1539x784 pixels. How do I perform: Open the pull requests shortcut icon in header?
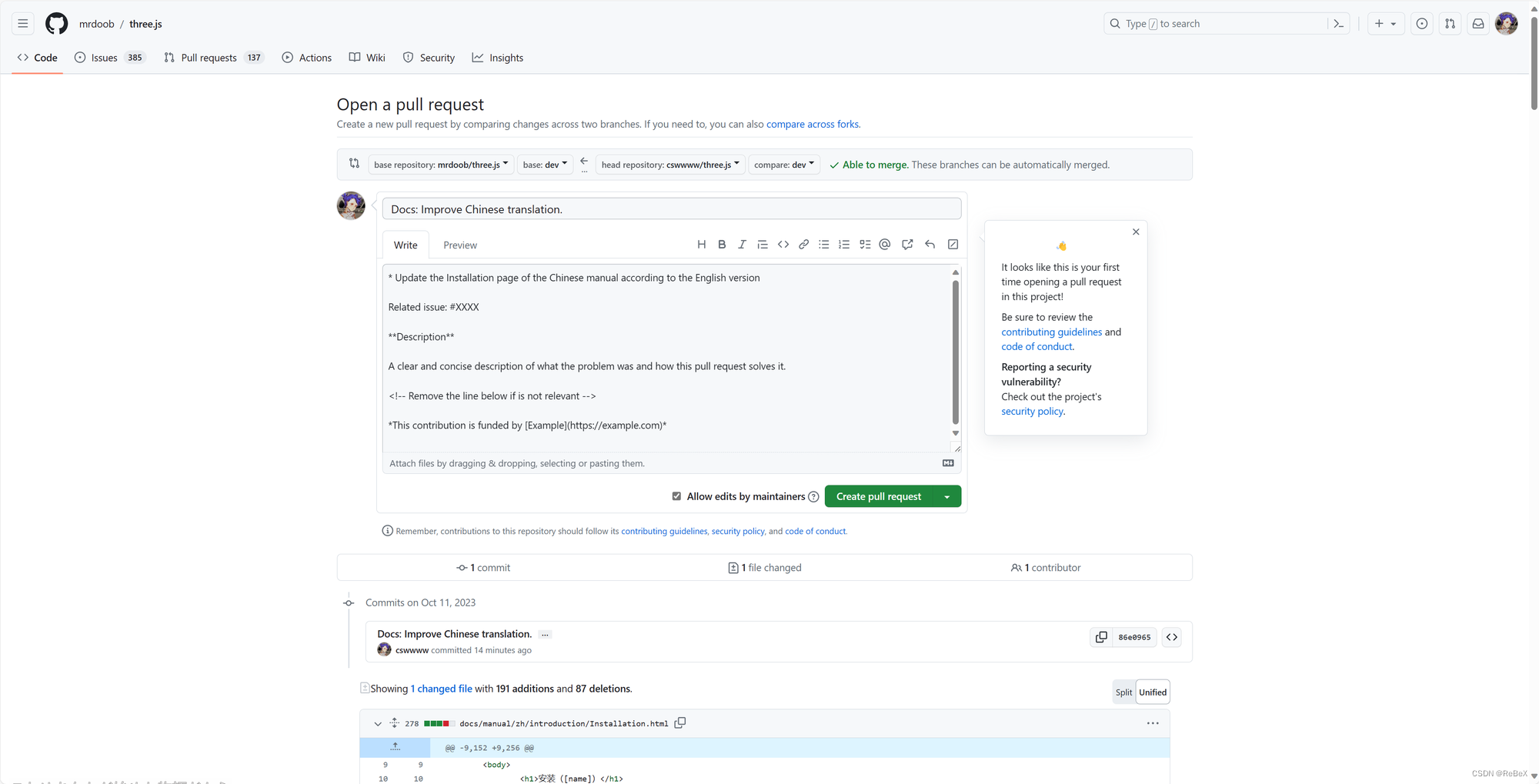coord(1450,24)
